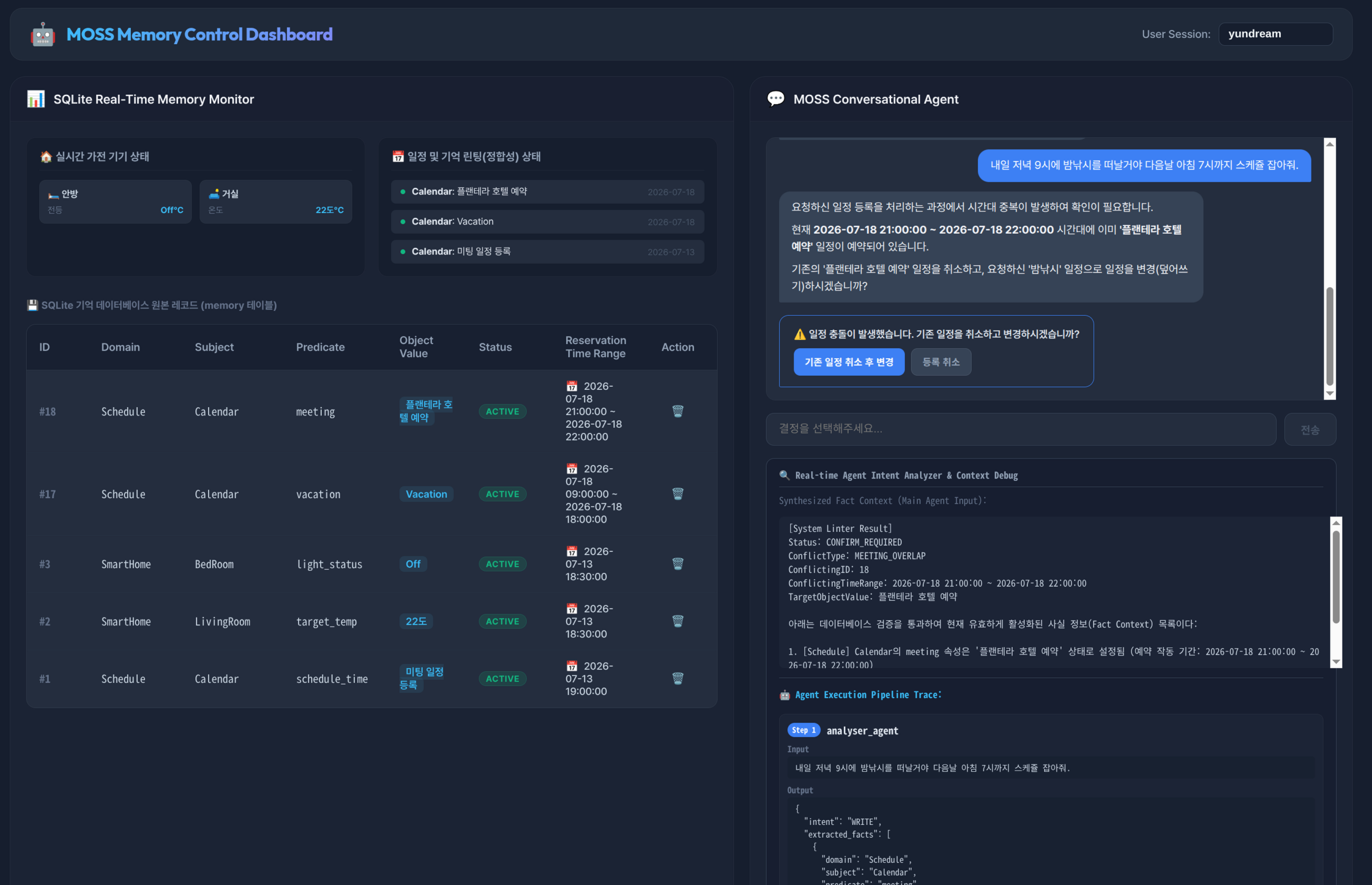Select the Calendar: Vacation linting entry
Screen dimensions: 1372x885
pos(547,221)
